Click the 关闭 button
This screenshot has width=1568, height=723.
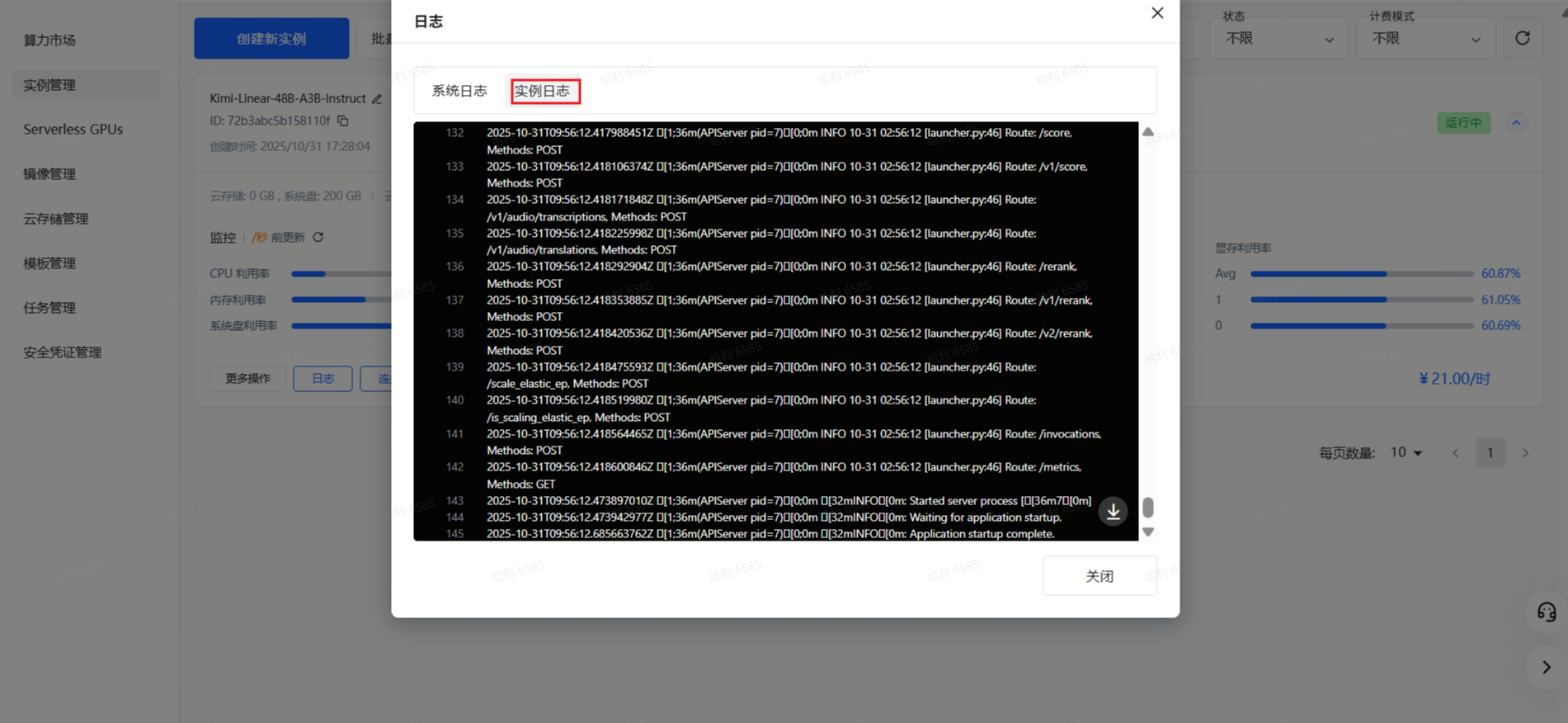(x=1099, y=576)
